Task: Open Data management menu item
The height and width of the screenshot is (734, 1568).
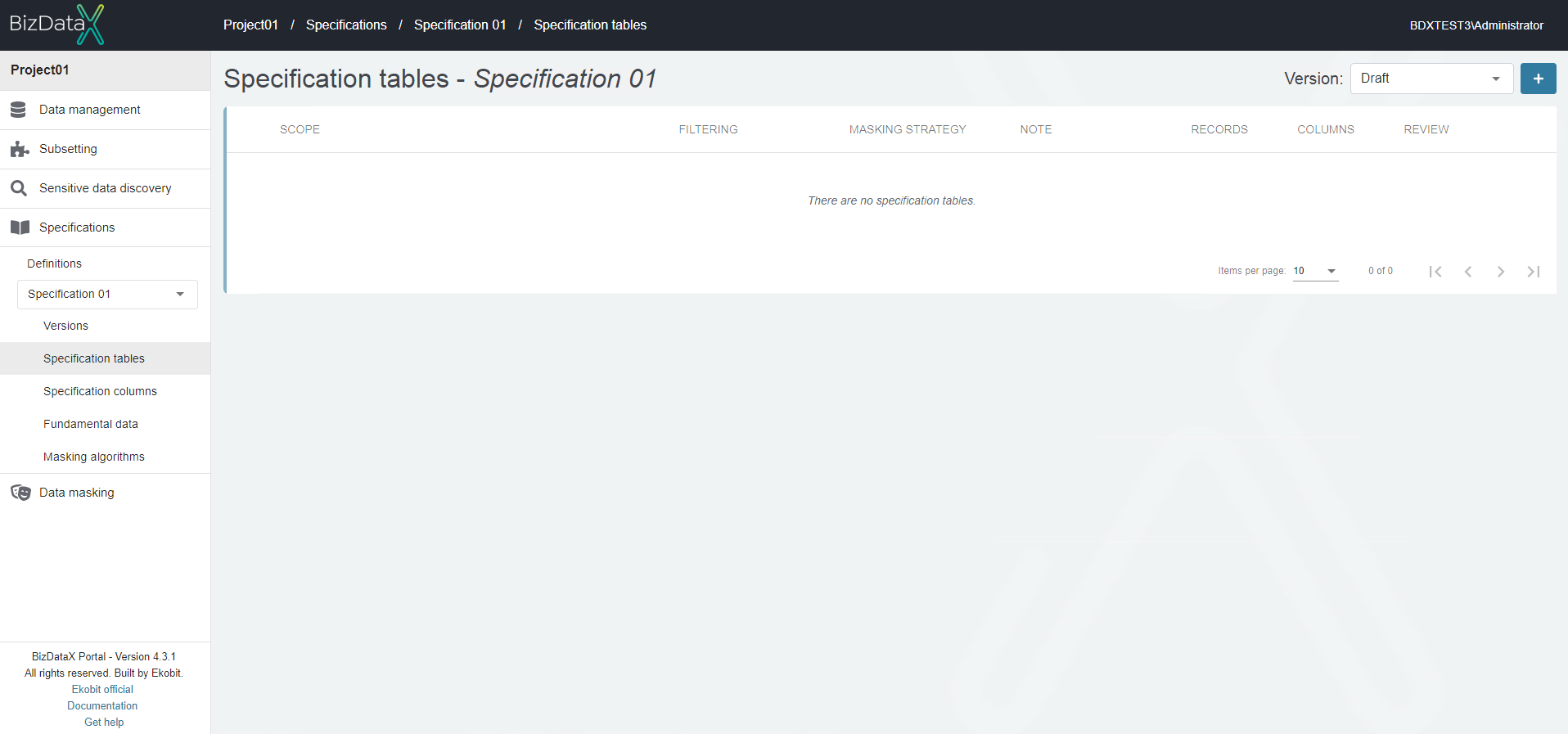Action: [105, 110]
